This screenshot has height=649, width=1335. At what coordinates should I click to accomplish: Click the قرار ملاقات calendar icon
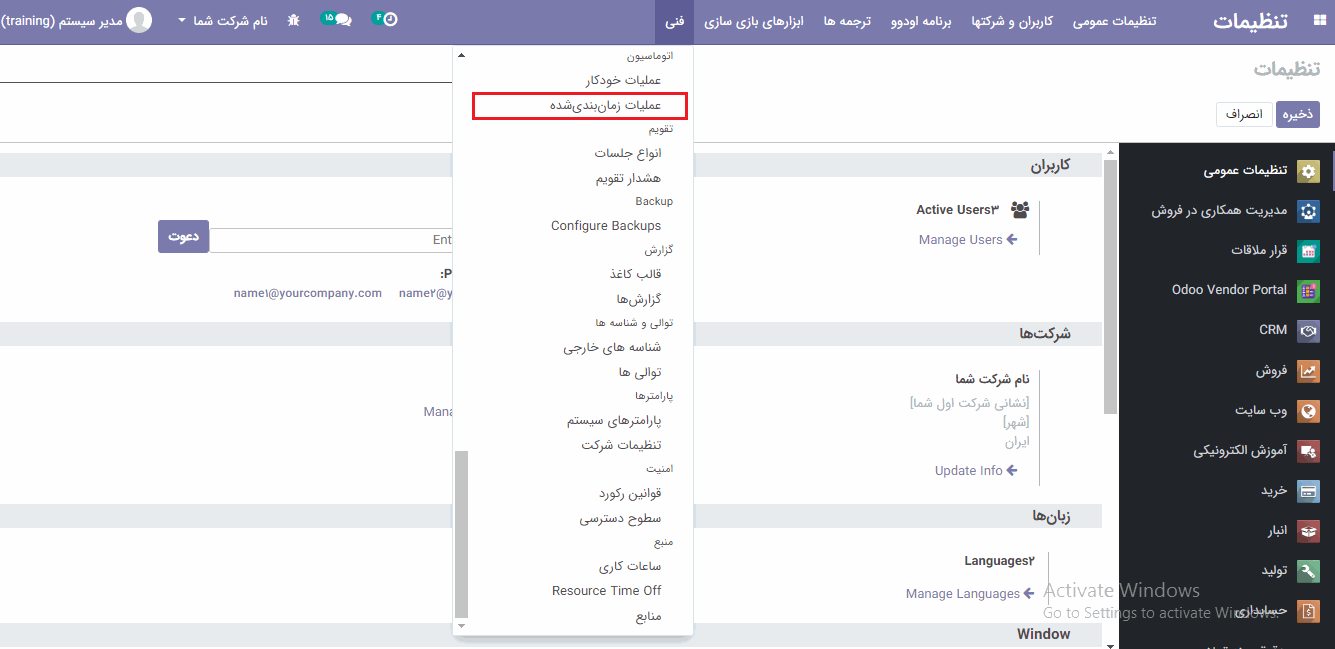pos(1308,251)
